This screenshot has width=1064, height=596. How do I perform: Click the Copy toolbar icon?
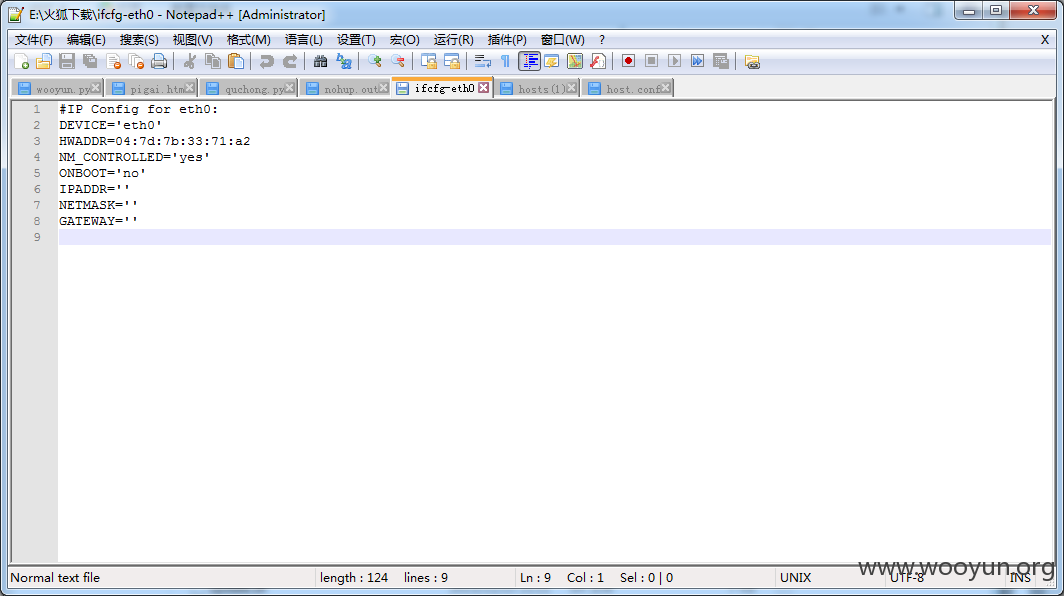pos(212,62)
